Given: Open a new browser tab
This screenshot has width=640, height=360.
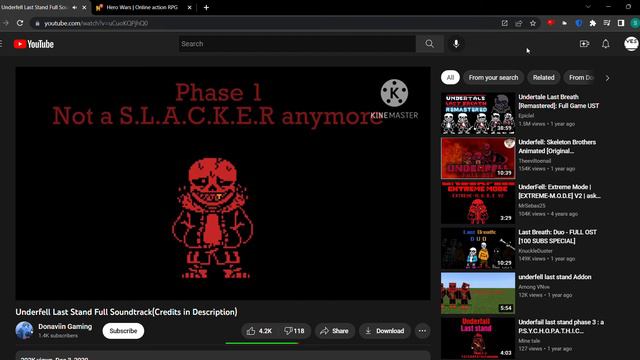Looking at the screenshot, I should click(206, 7).
